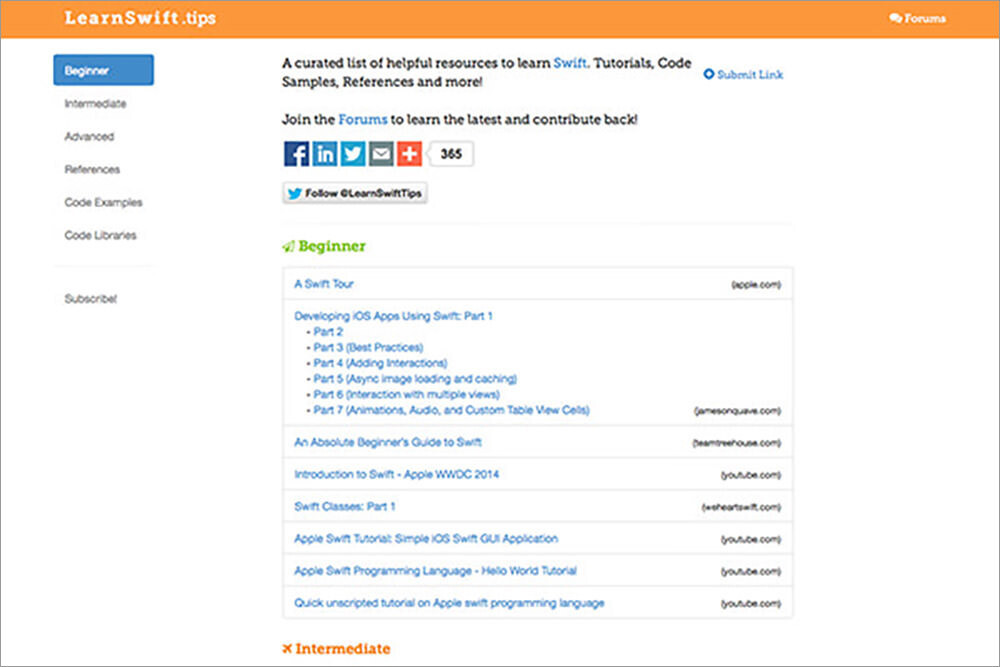Viewport: 1000px width, 667px height.
Task: Click the email share icon
Action: [381, 154]
